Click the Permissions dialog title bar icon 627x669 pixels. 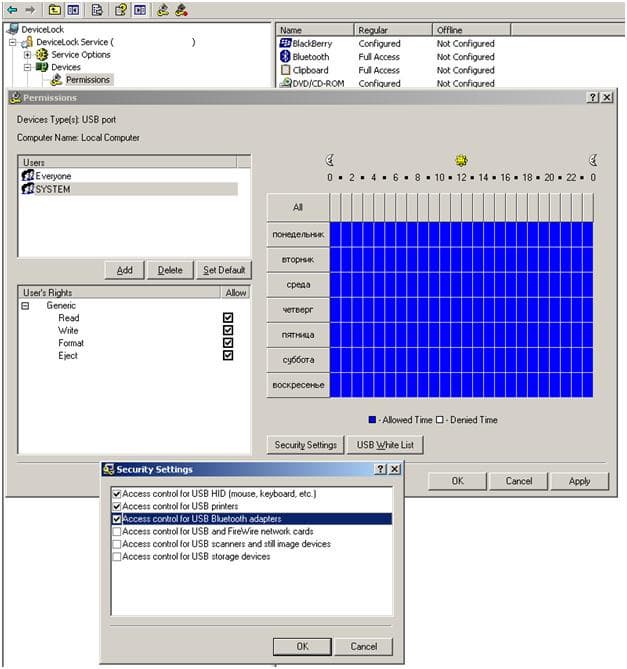pos(16,98)
